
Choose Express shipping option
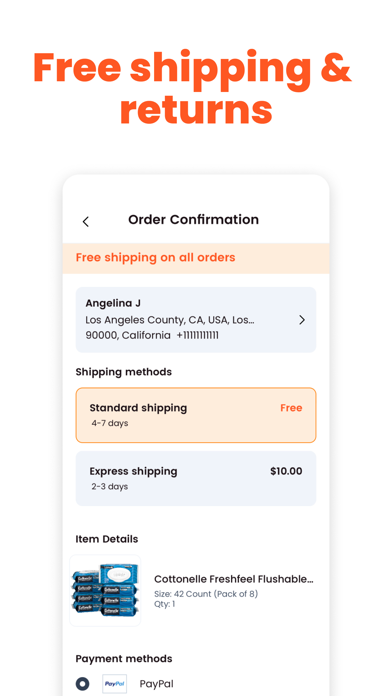tap(196, 478)
